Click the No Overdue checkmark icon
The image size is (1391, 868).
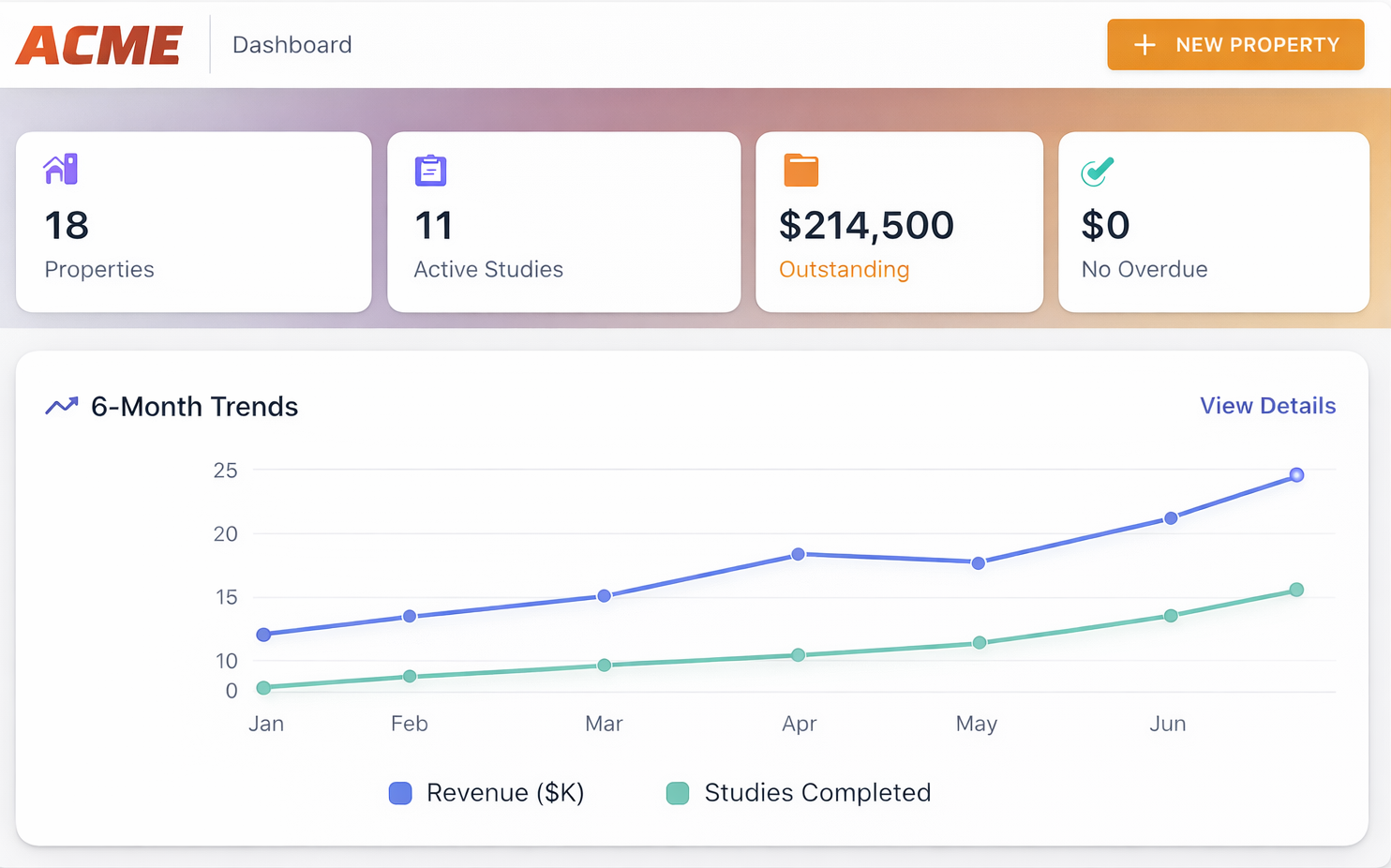1097,171
